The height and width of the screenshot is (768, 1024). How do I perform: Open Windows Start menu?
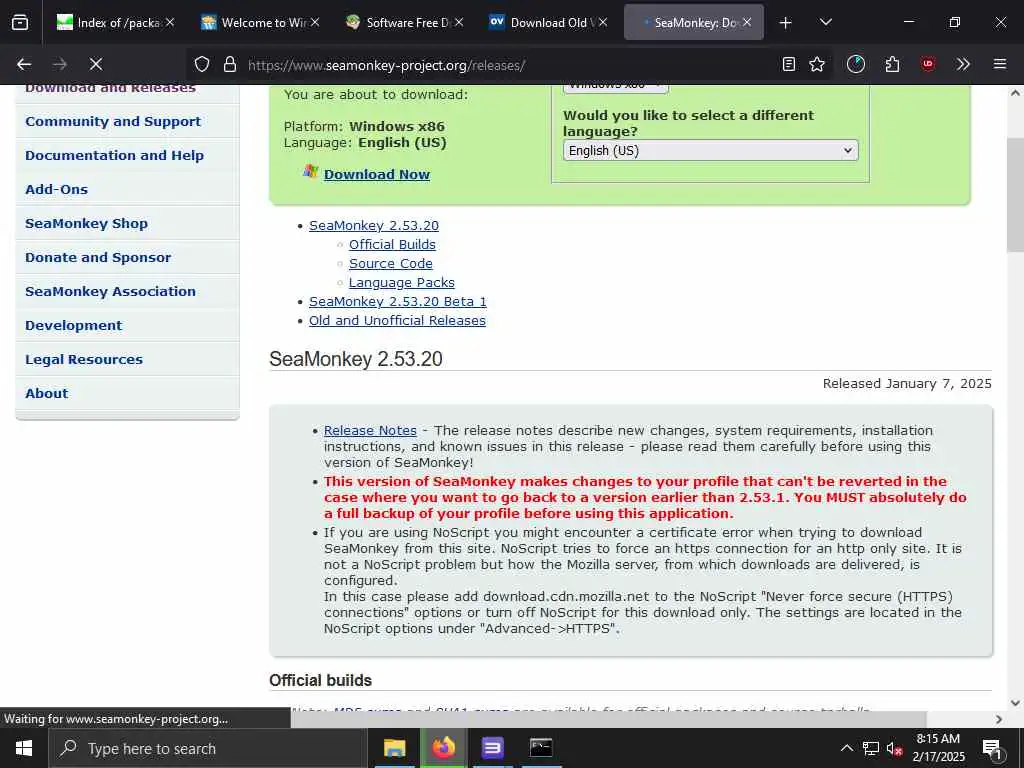tap(24, 748)
